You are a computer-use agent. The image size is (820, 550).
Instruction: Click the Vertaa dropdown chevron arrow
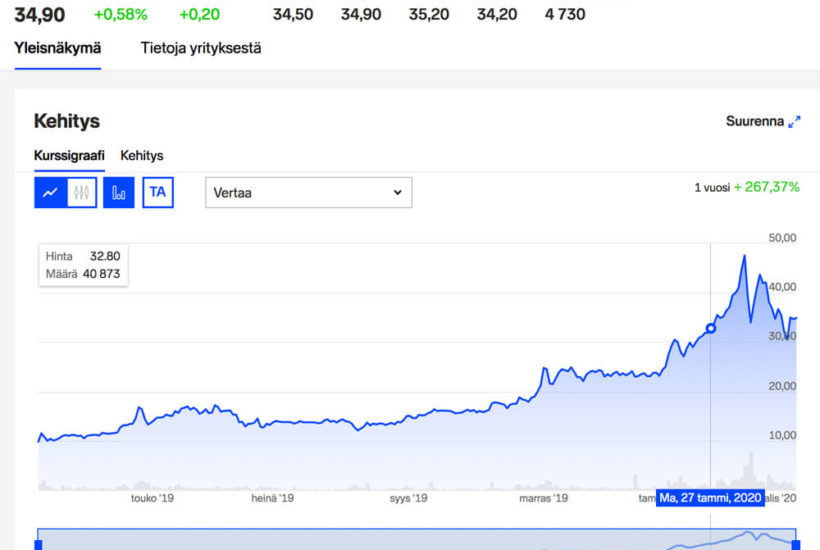click(x=397, y=192)
